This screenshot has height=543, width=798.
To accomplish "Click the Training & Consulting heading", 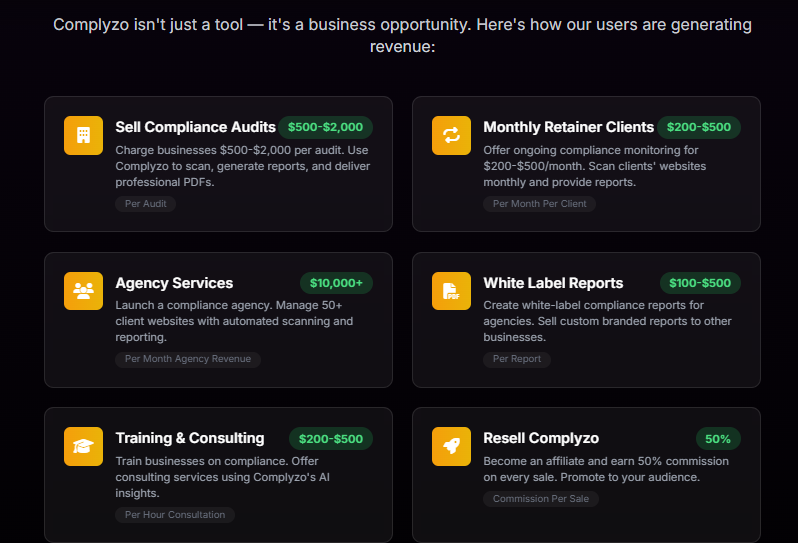I will pos(190,438).
